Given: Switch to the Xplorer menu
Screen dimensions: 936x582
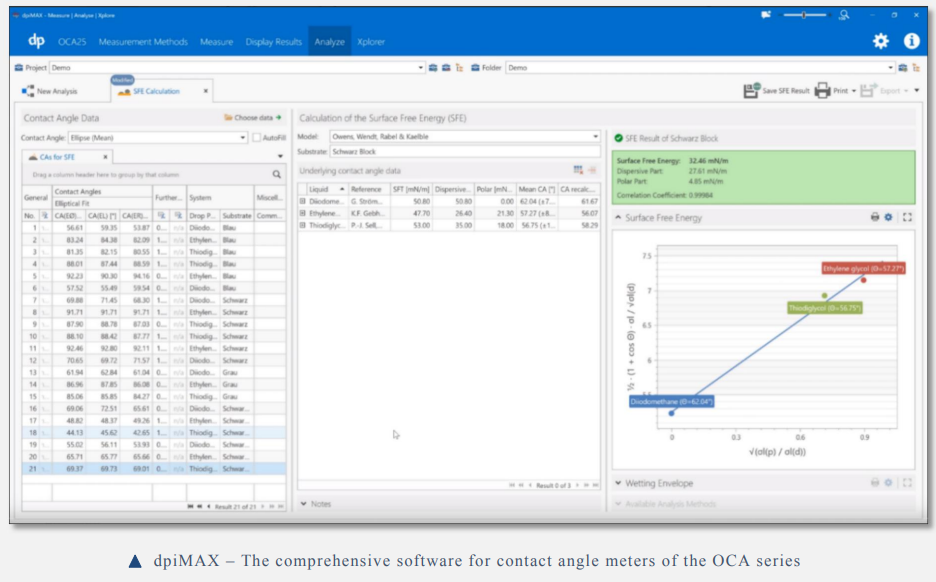Looking at the screenshot, I should (371, 42).
